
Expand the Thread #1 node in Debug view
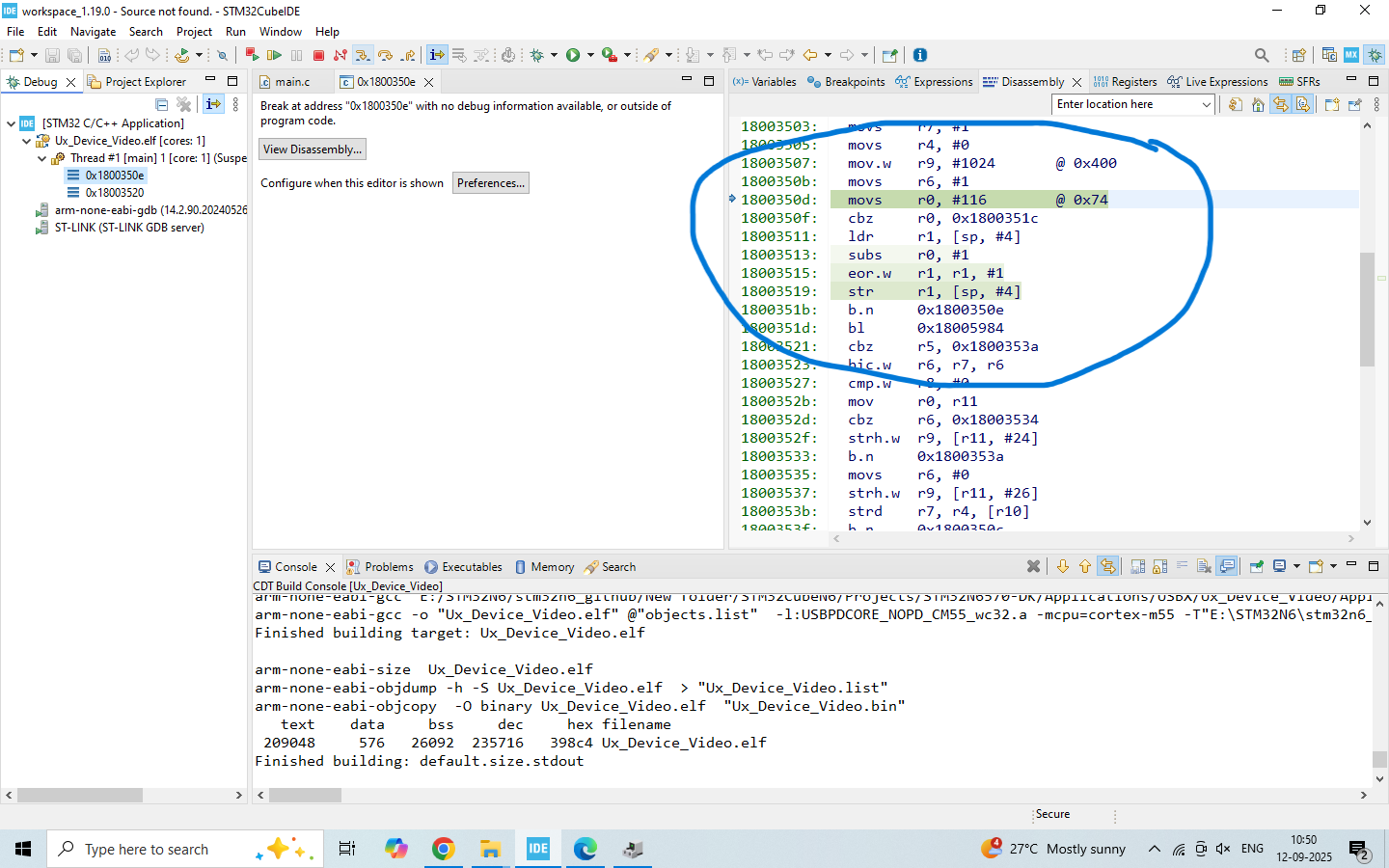(x=42, y=158)
